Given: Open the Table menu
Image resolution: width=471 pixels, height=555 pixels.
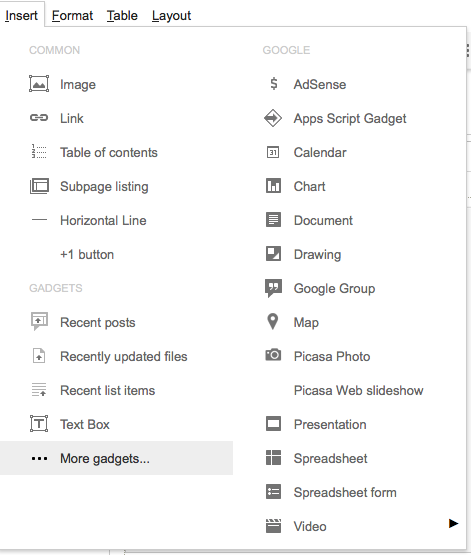Looking at the screenshot, I should (122, 16).
